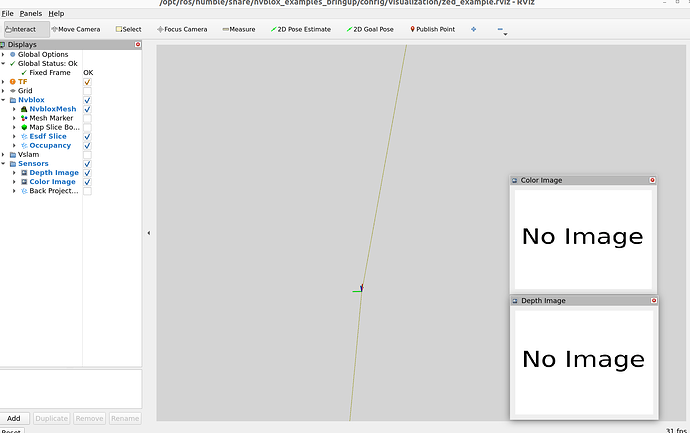Image resolution: width=690 pixels, height=433 pixels.
Task: Enable the Back Projection checkbox
Action: click(x=87, y=191)
